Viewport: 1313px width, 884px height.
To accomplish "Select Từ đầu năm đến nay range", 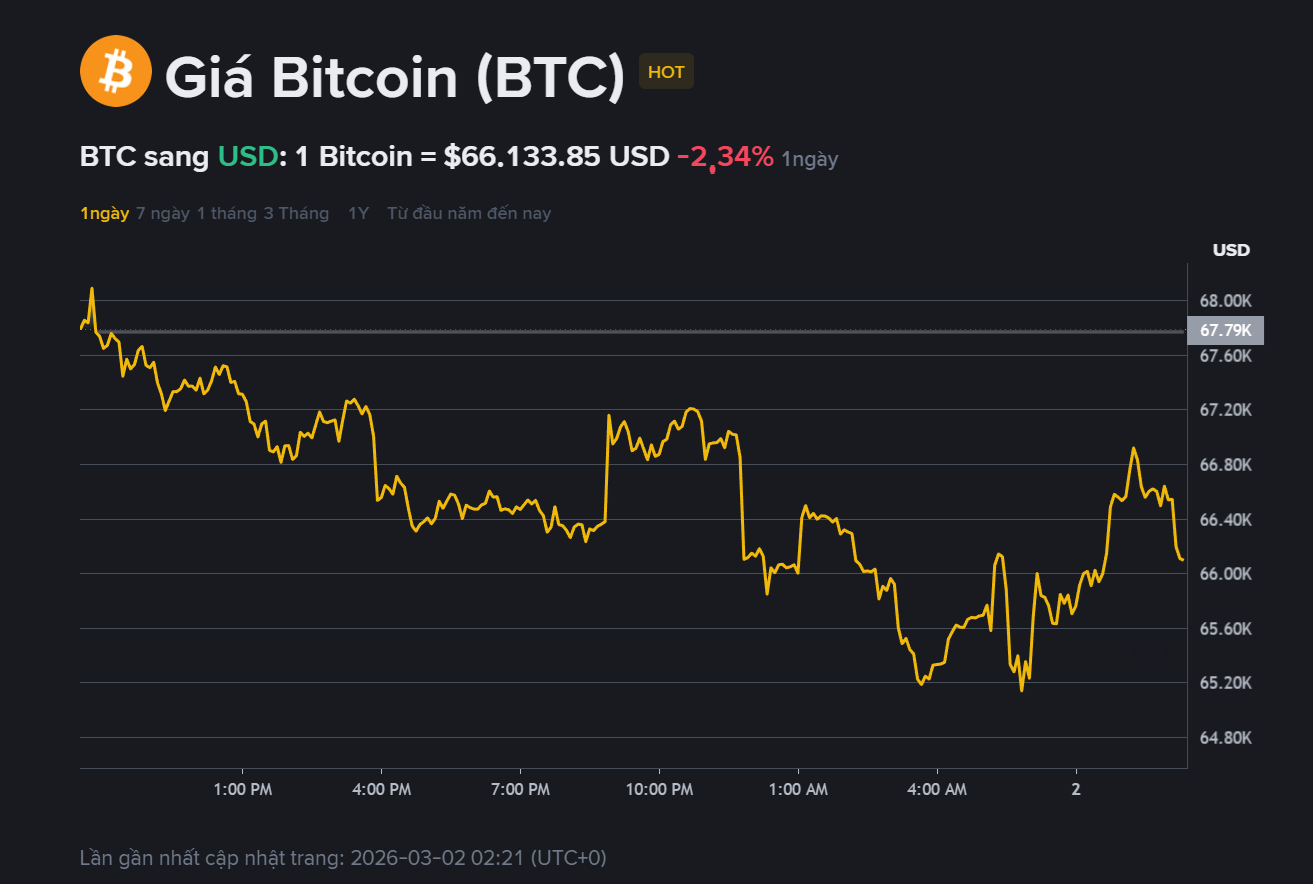I will [x=468, y=213].
